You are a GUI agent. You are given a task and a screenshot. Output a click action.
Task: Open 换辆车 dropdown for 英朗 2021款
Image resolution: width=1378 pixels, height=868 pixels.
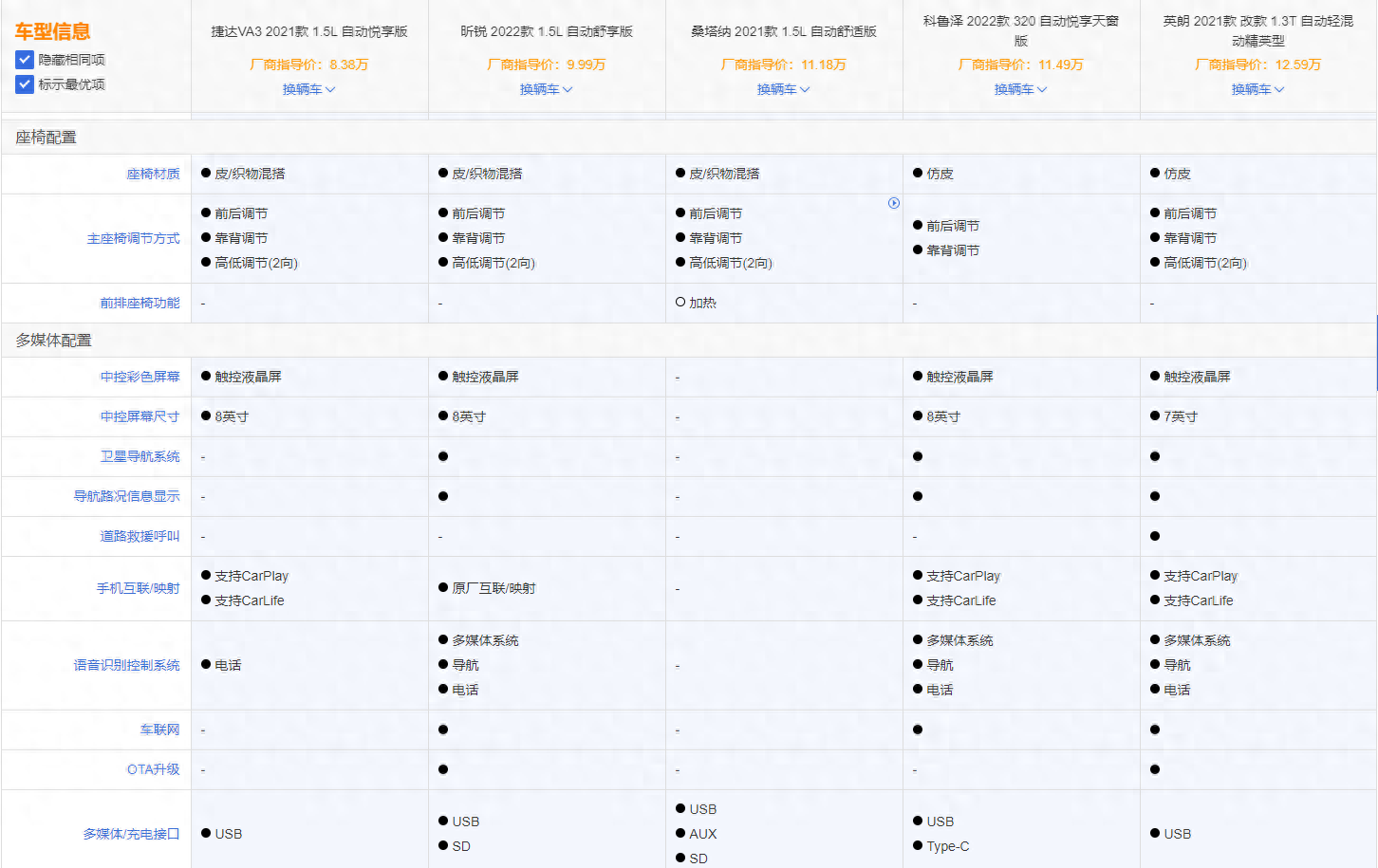(x=1258, y=89)
